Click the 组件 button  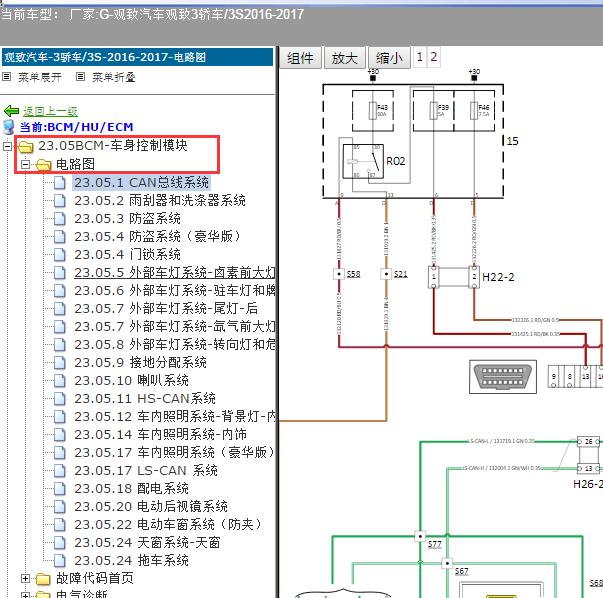(300, 58)
